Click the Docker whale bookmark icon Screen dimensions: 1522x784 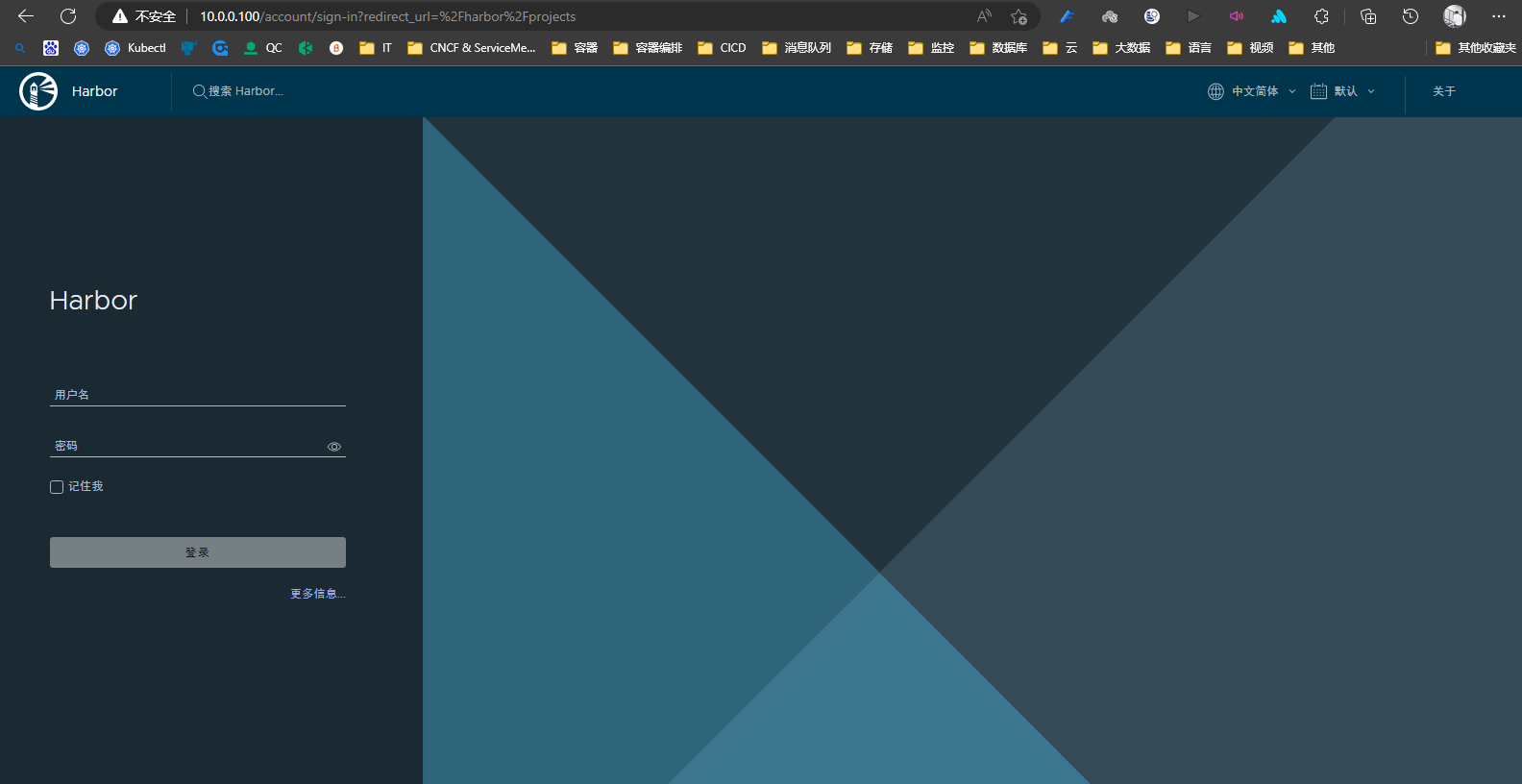point(188,48)
